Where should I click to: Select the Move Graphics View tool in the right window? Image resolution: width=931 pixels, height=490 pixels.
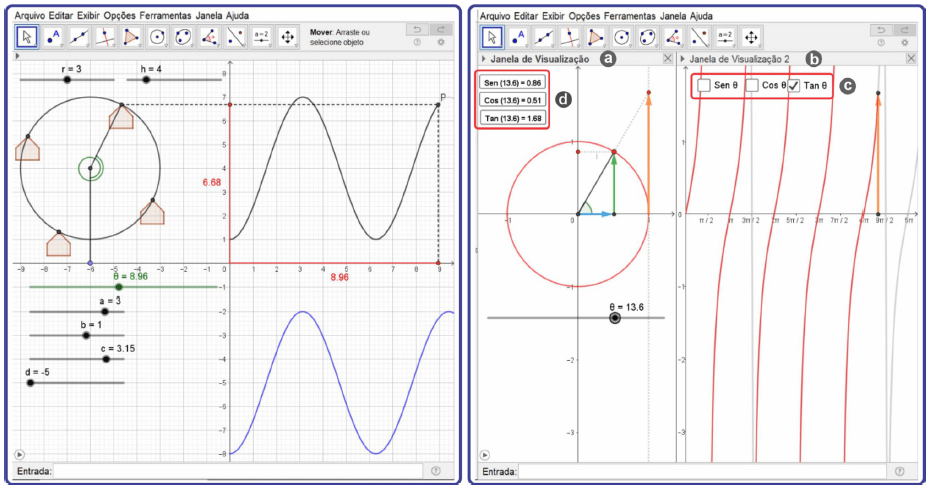(752, 37)
